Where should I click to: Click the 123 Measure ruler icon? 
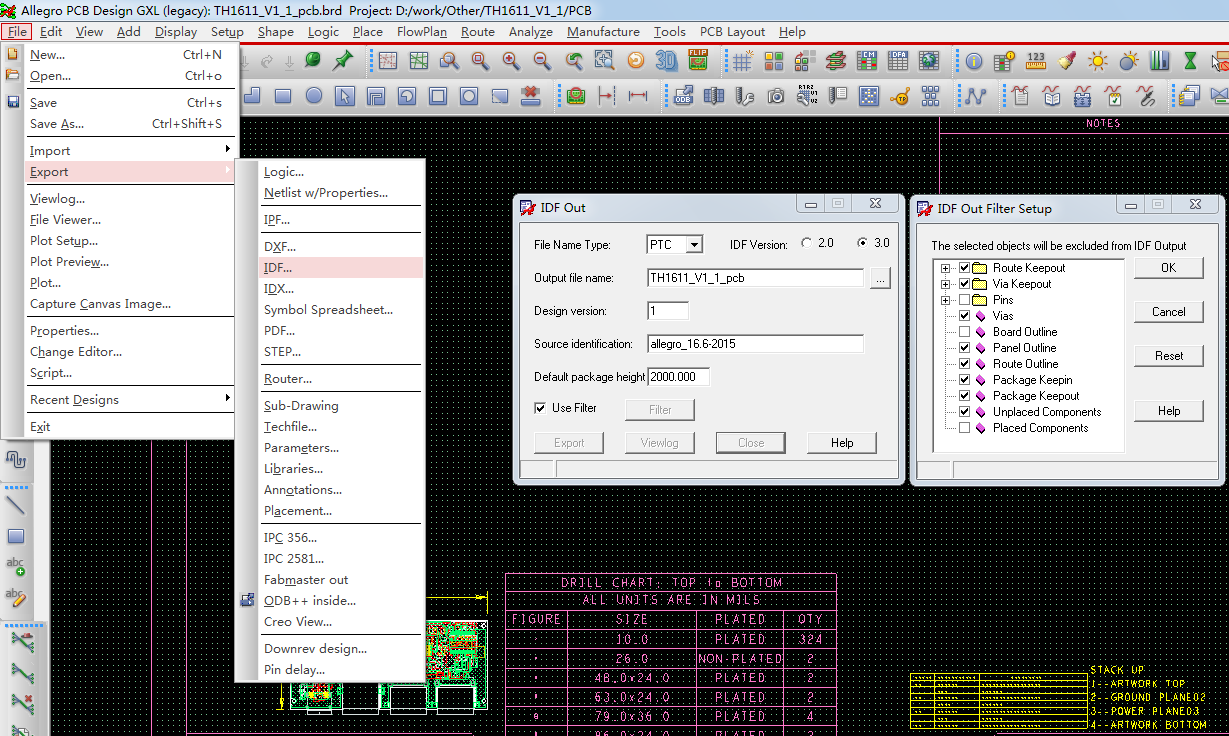(1036, 61)
